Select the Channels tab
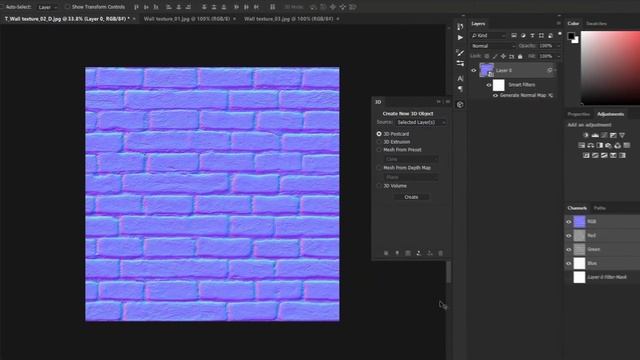This screenshot has width=640, height=360. [577, 208]
